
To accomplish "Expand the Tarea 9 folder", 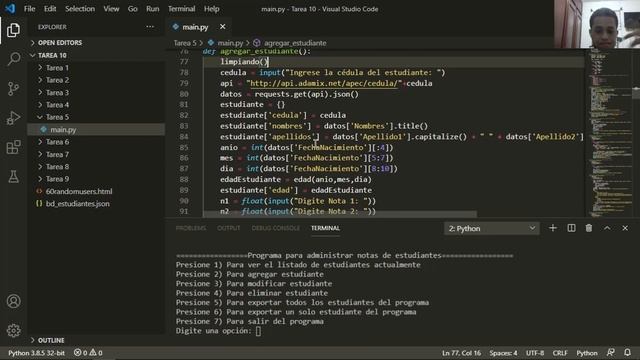I will point(57,179).
